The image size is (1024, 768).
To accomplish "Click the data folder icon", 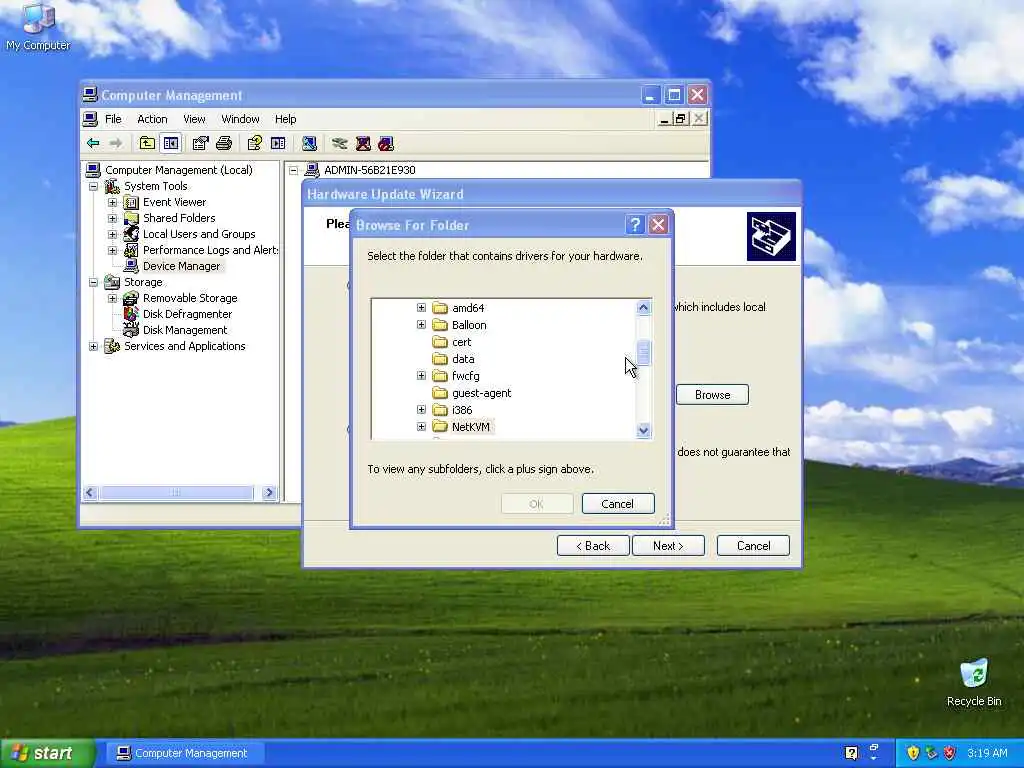I will click(x=440, y=359).
